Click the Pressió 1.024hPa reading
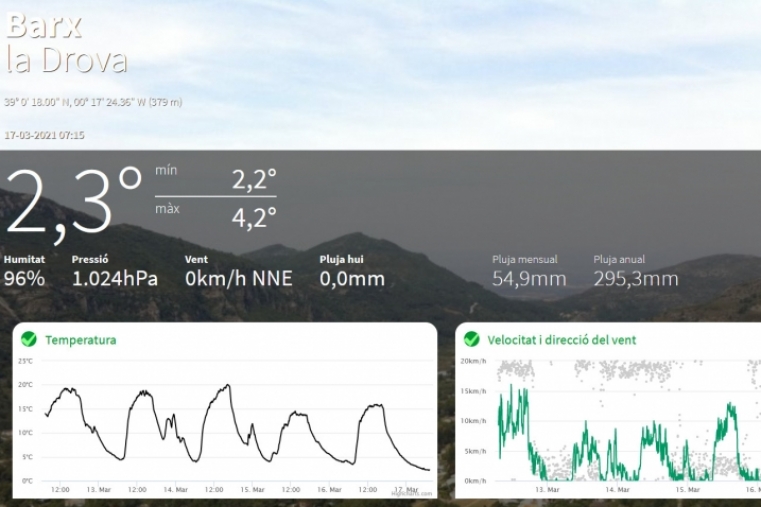 pyautogui.click(x=114, y=279)
